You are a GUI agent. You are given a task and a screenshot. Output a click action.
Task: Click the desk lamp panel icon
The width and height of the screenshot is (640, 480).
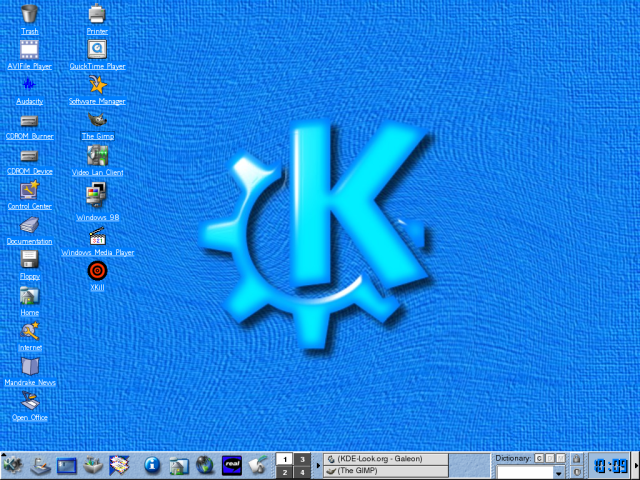point(40,466)
